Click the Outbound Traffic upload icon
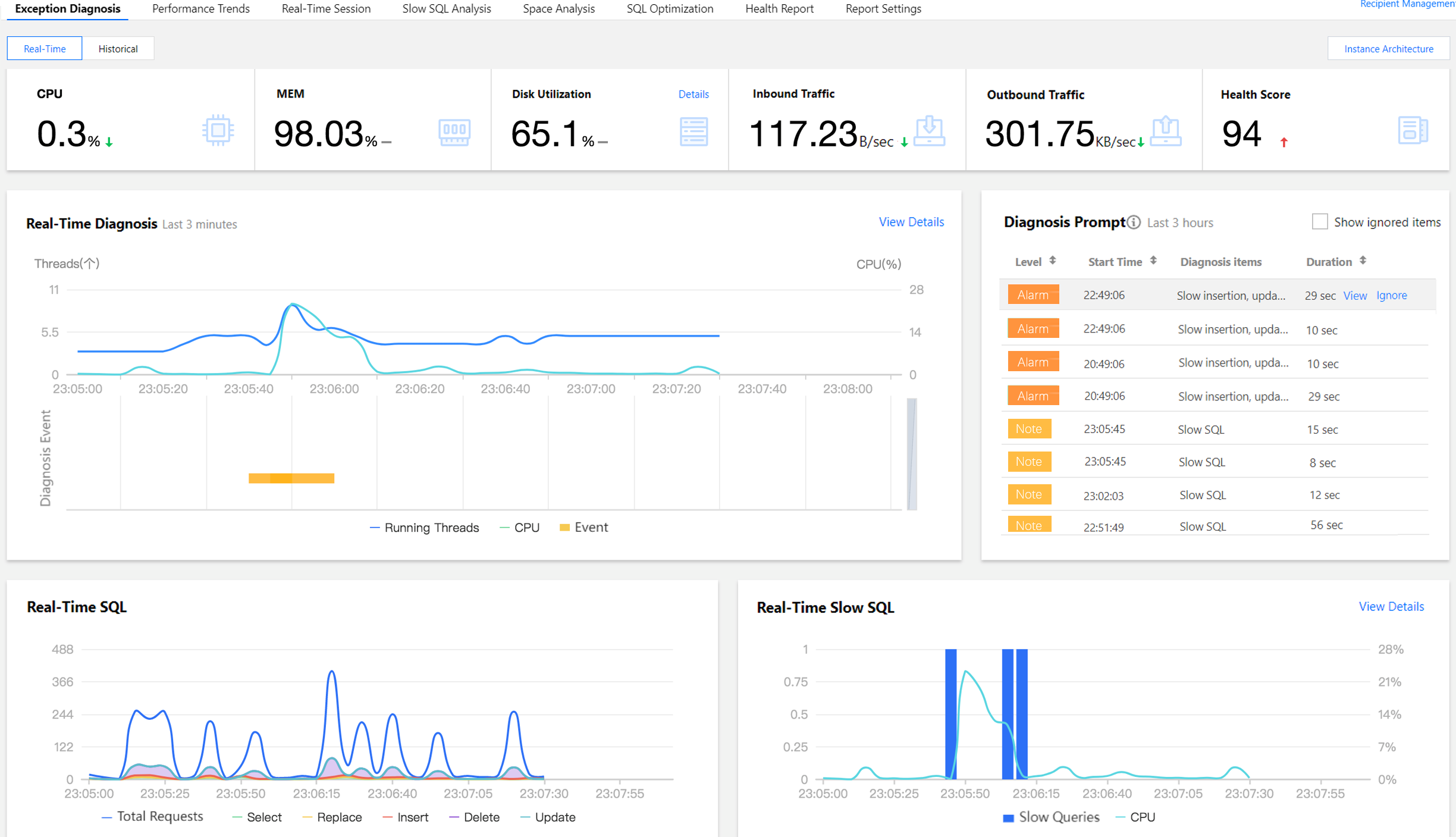This screenshot has width=1456, height=837. click(x=1165, y=131)
